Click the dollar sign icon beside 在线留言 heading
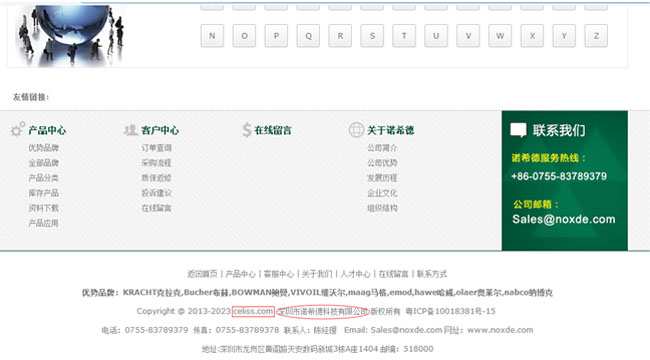 [247, 130]
